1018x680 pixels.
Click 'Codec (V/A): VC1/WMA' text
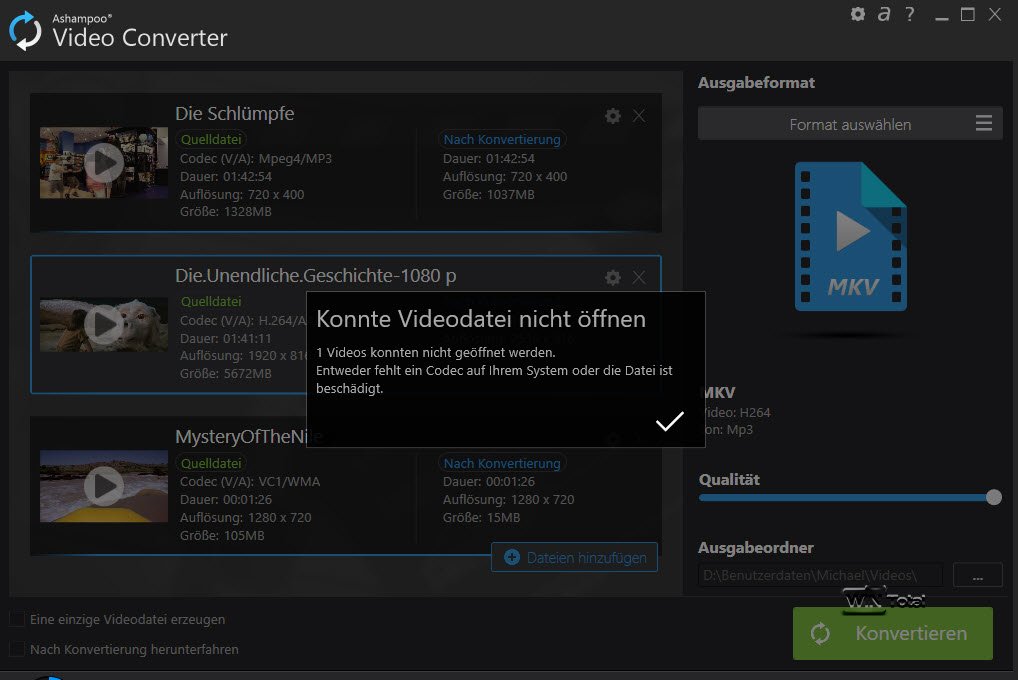[250, 482]
